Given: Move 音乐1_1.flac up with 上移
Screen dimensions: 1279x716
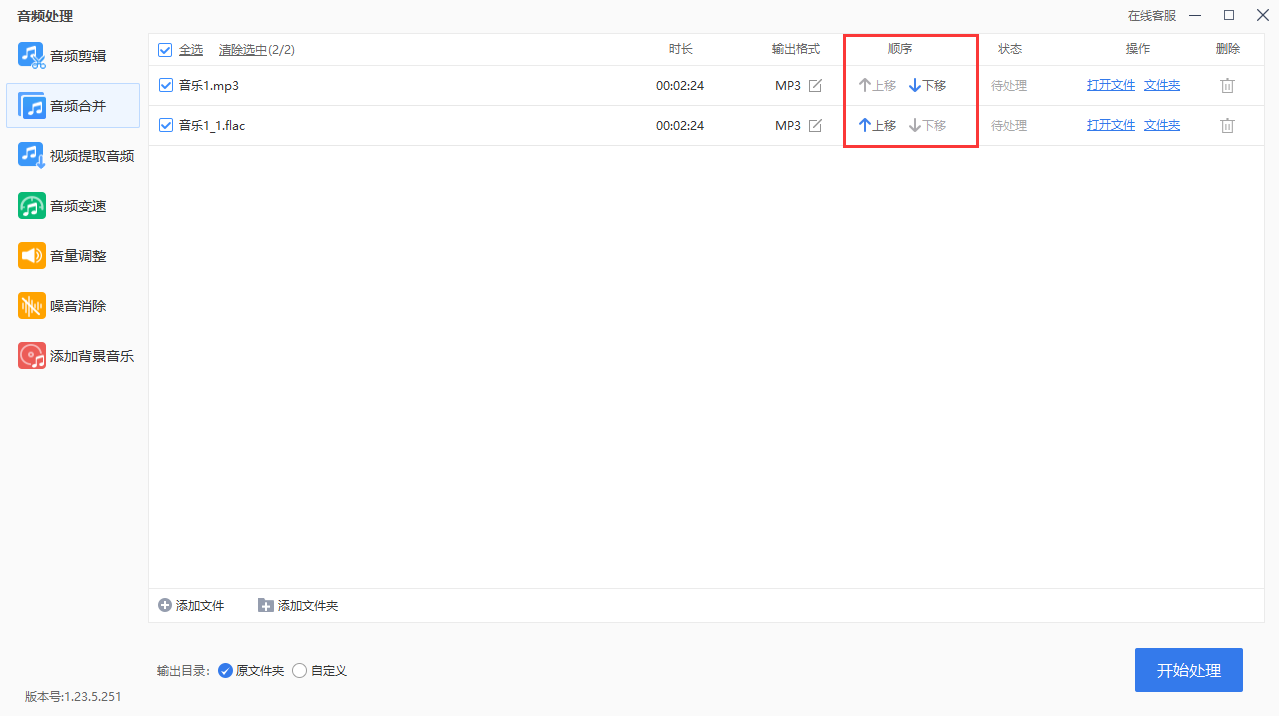Looking at the screenshot, I should [877, 126].
